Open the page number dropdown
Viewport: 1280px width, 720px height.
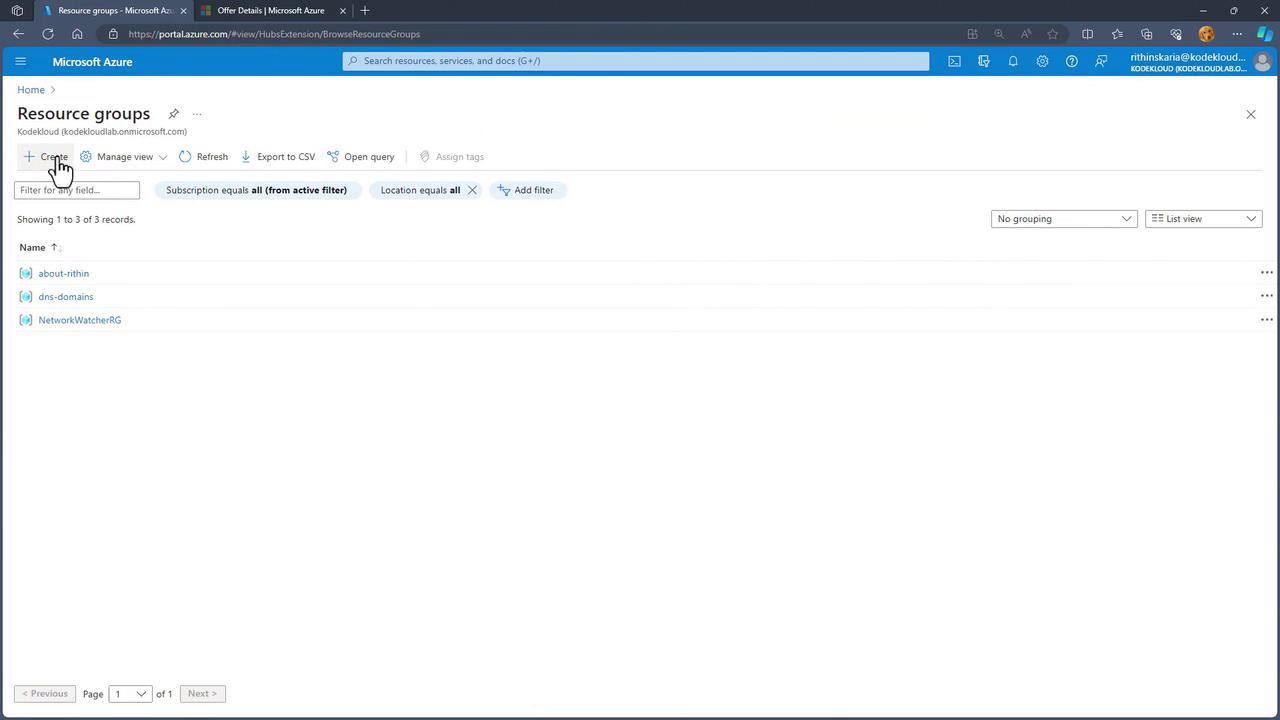(130, 694)
